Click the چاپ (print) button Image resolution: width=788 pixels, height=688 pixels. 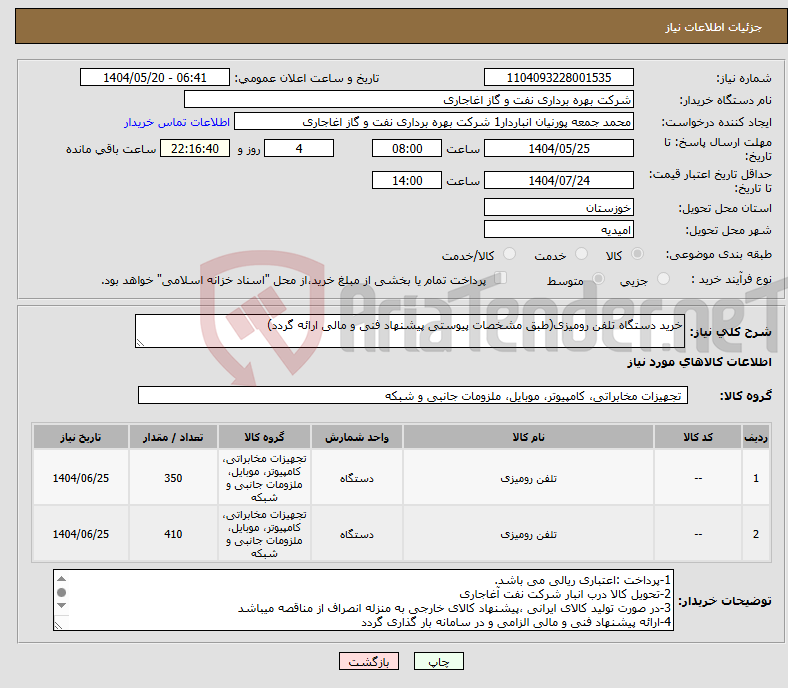[x=438, y=661]
